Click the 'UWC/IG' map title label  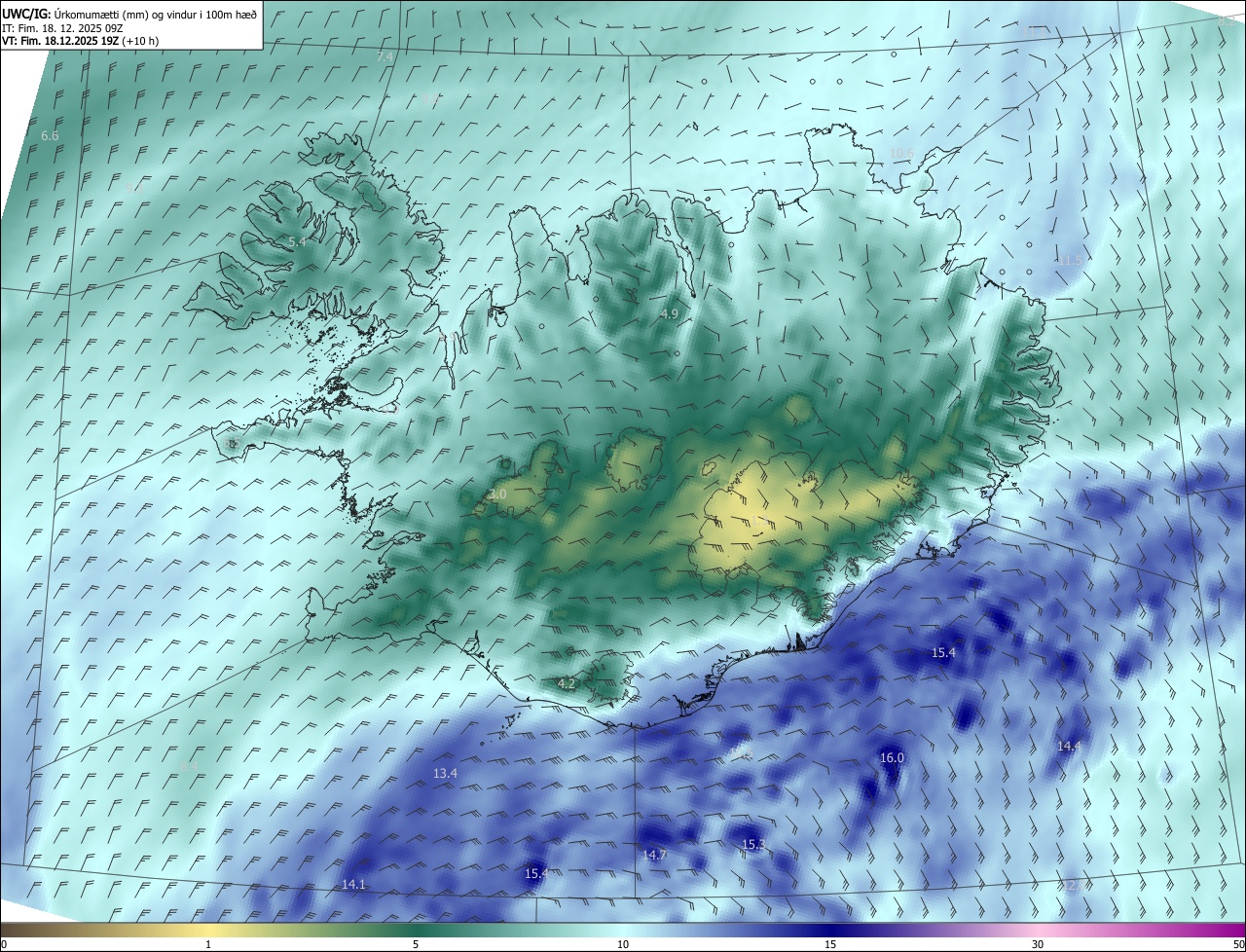[26, 13]
